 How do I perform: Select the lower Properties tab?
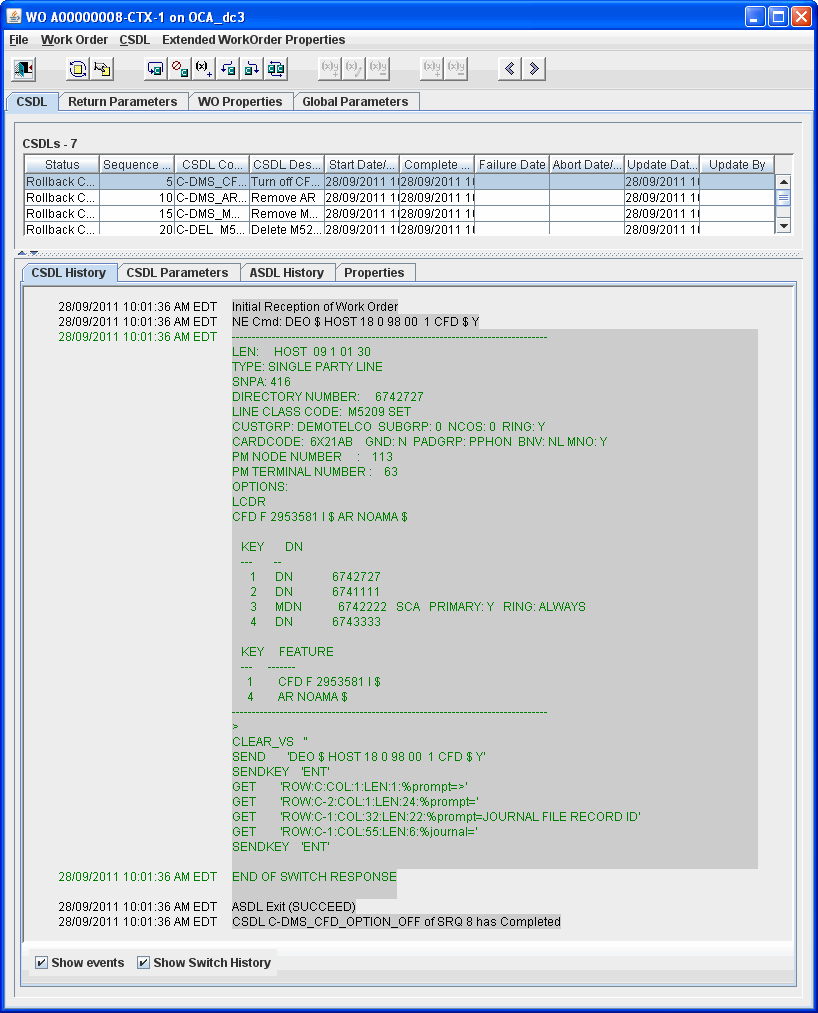point(374,273)
